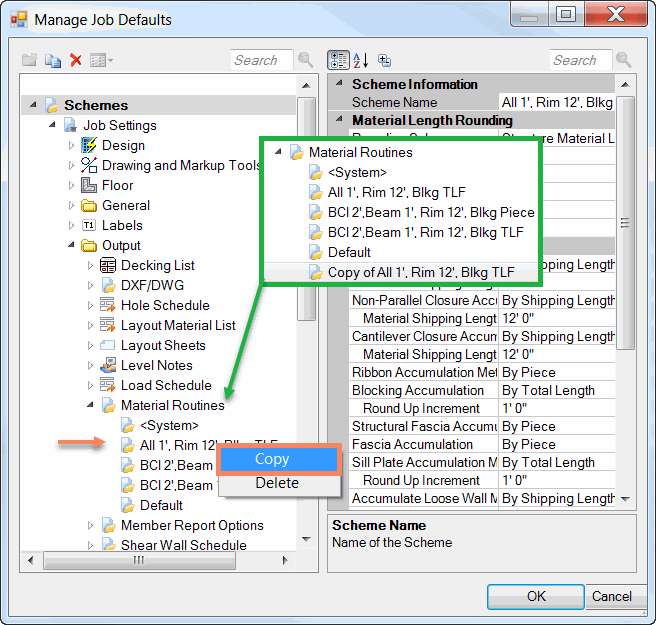This screenshot has width=656, height=625.
Task: Click the Fascia Accumulation property row
Action: pos(482,444)
